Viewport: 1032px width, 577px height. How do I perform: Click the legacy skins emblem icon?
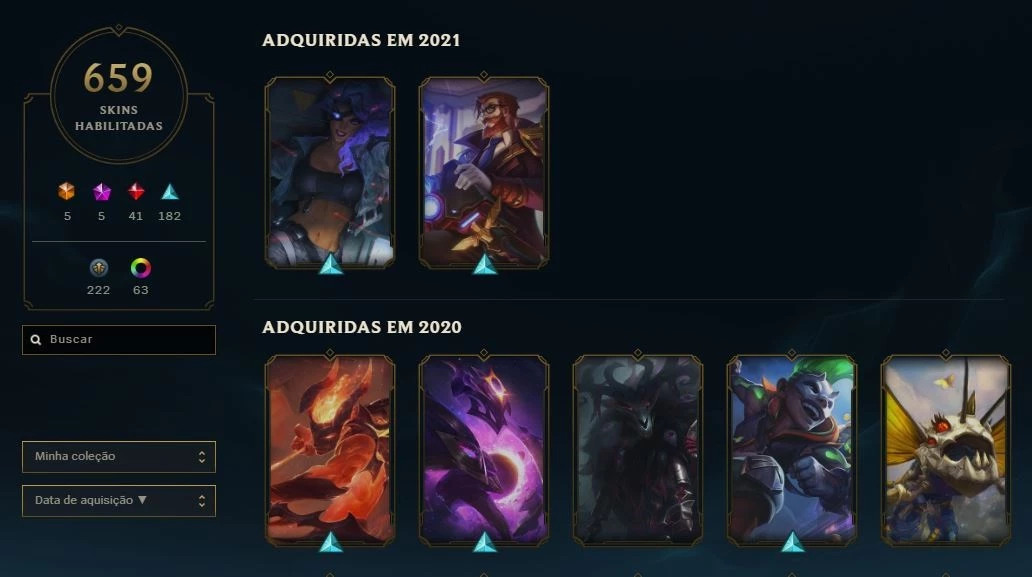coord(99,268)
